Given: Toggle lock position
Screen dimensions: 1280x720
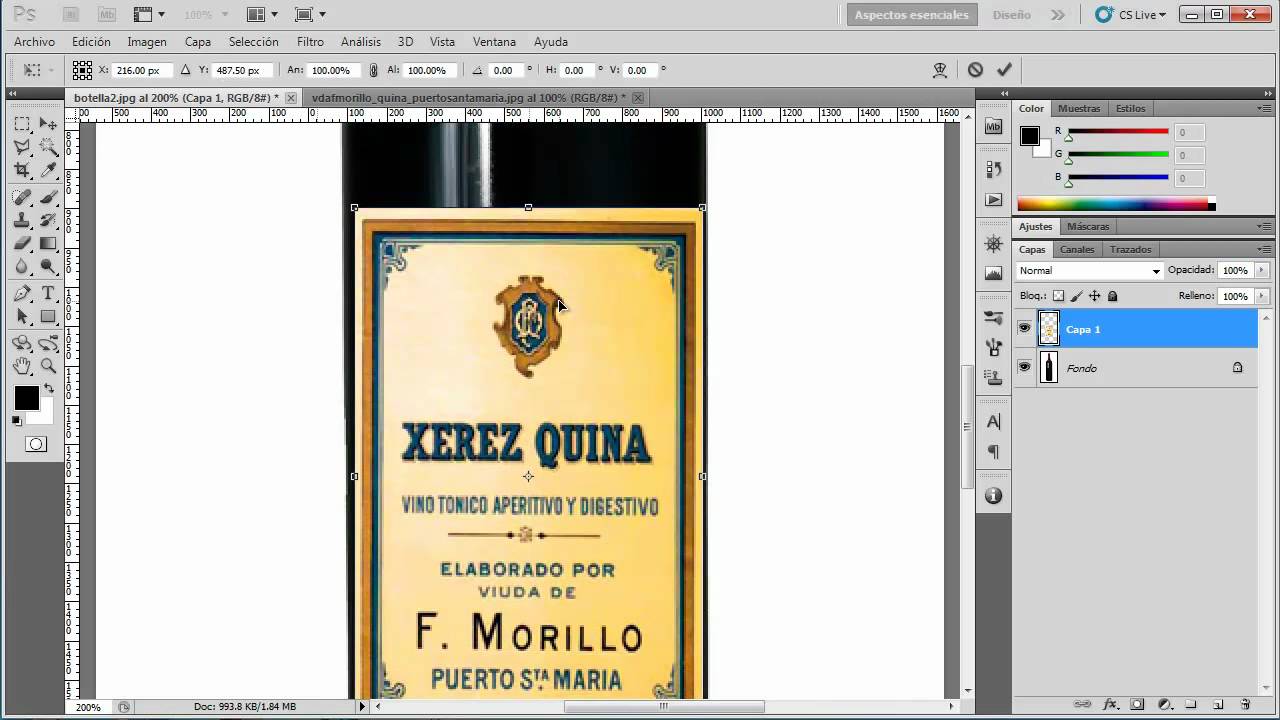Looking at the screenshot, I should tap(1095, 296).
